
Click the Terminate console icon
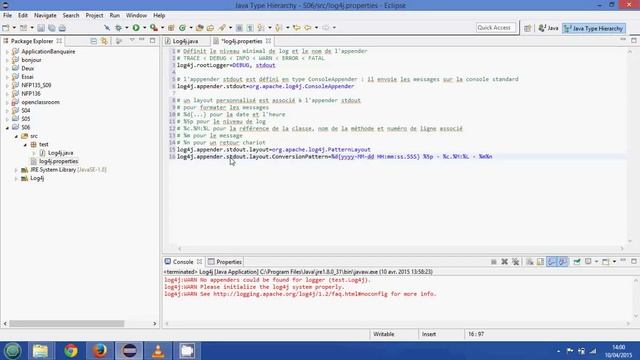pyautogui.click(x=493, y=262)
